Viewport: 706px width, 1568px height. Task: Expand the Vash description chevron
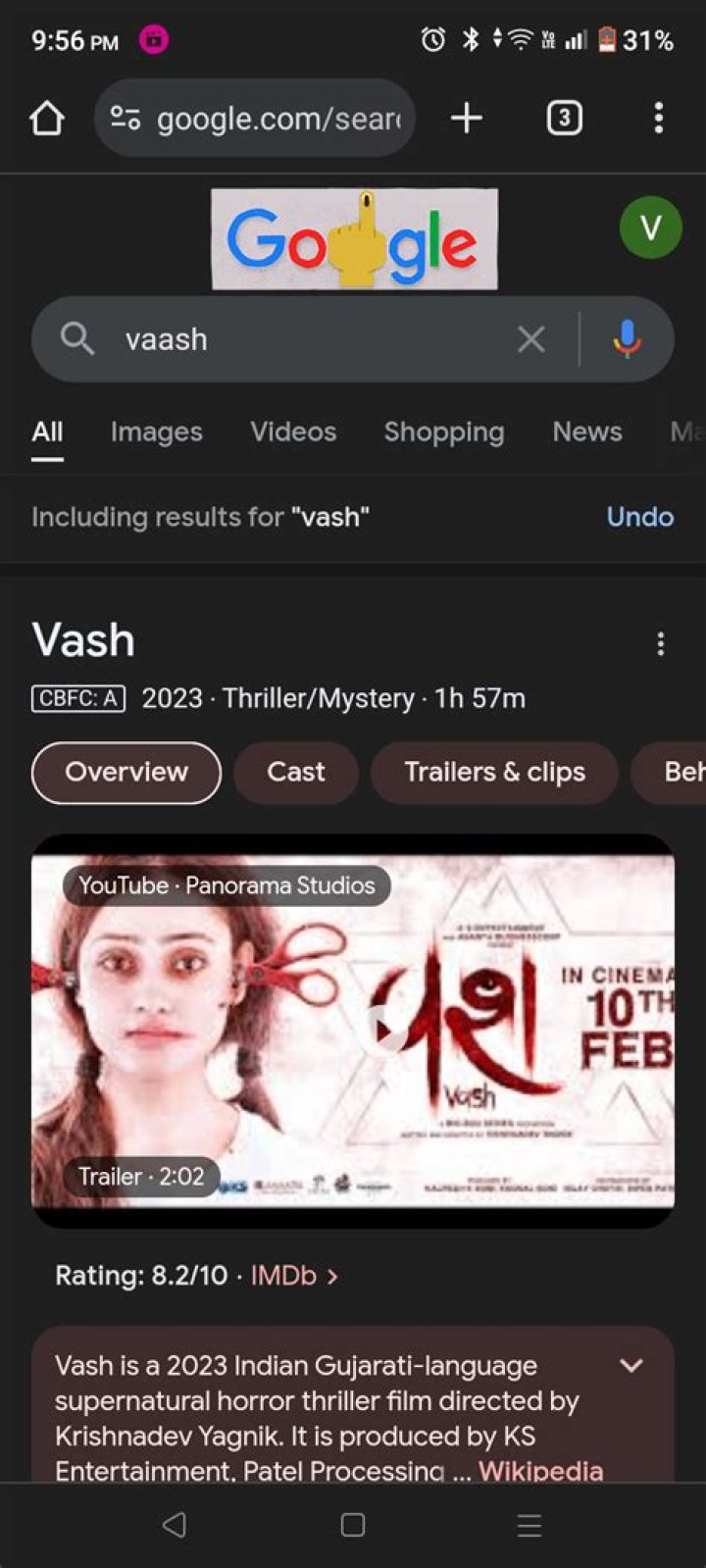(x=631, y=1365)
